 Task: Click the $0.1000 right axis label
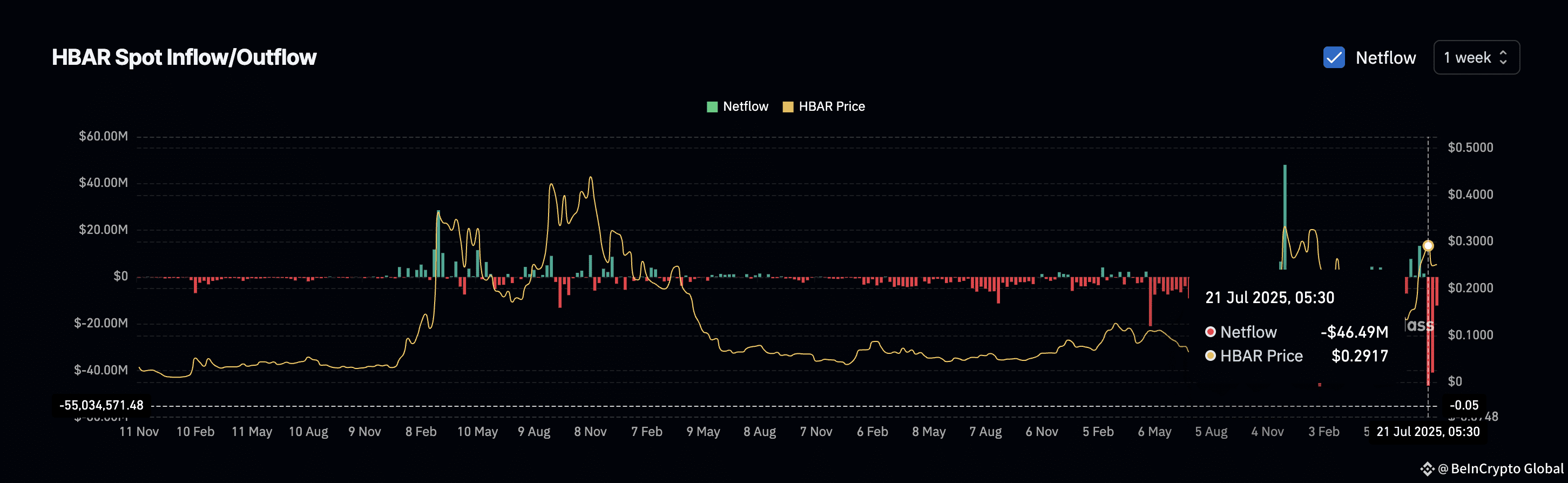pos(1470,334)
